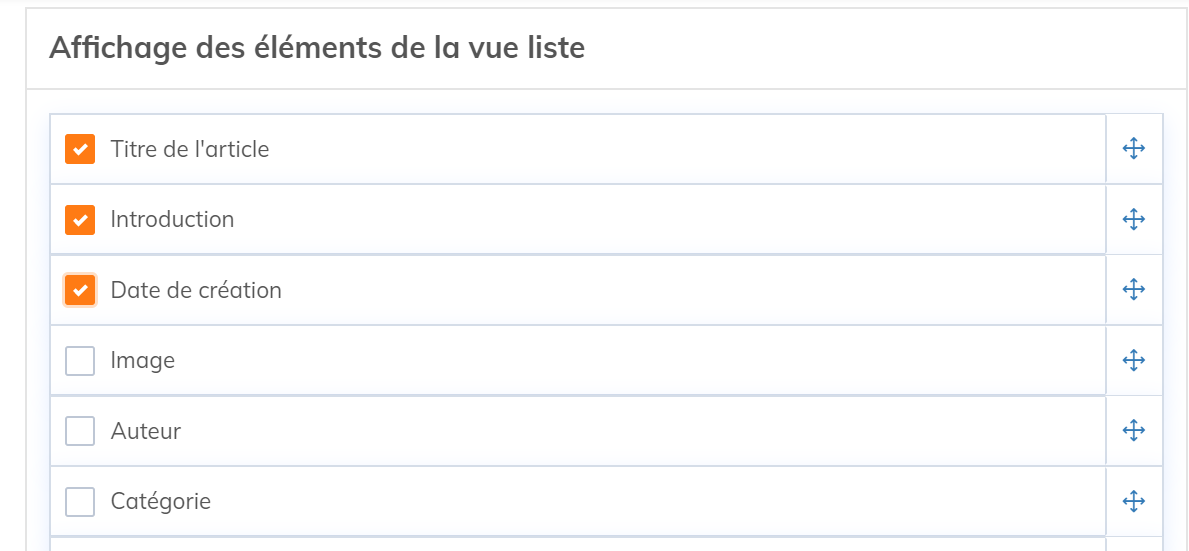
Task: Click the drag icon on the Introduction row
Action: [x=1133, y=219]
